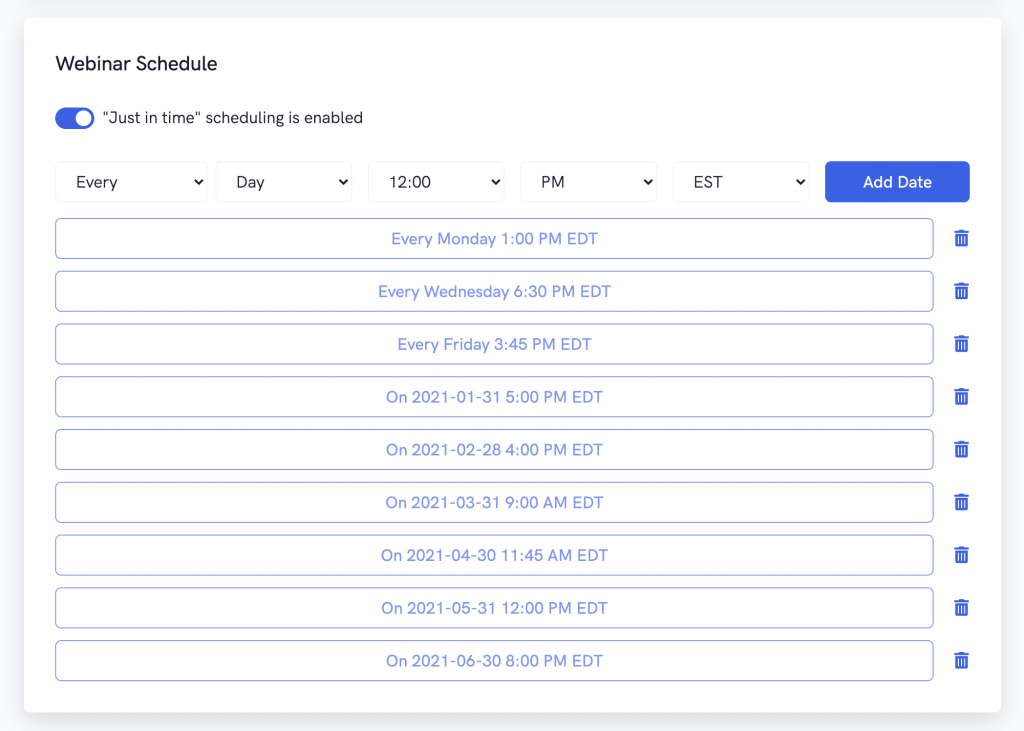Screen dimensions: 1024x731
Task: Select the Every Wednesday 6:30 PM EDT row
Action: 494,291
